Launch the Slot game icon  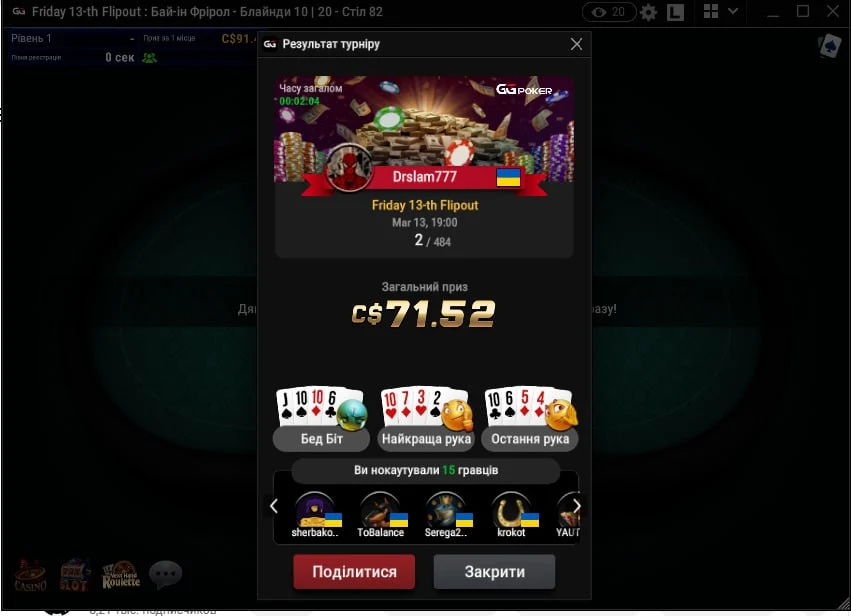[x=74, y=575]
